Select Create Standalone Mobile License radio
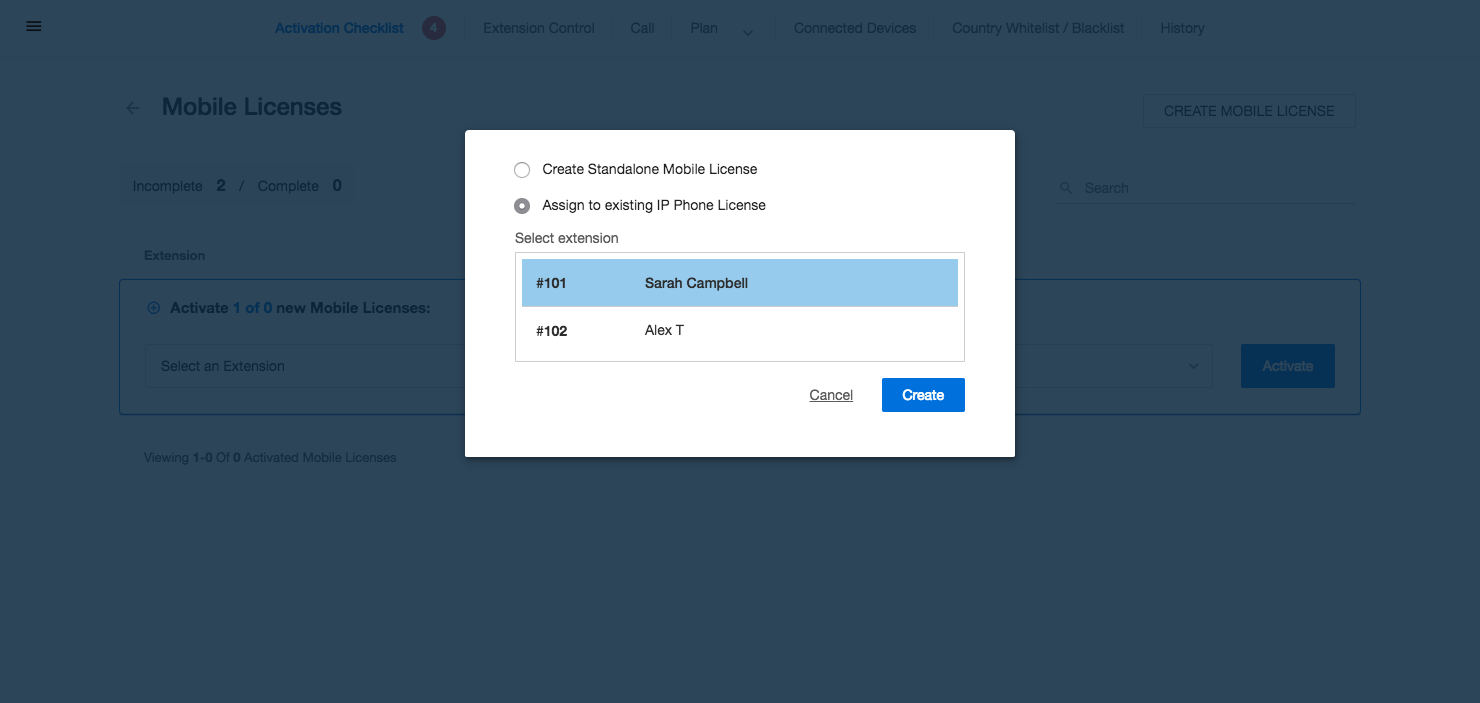 point(522,170)
